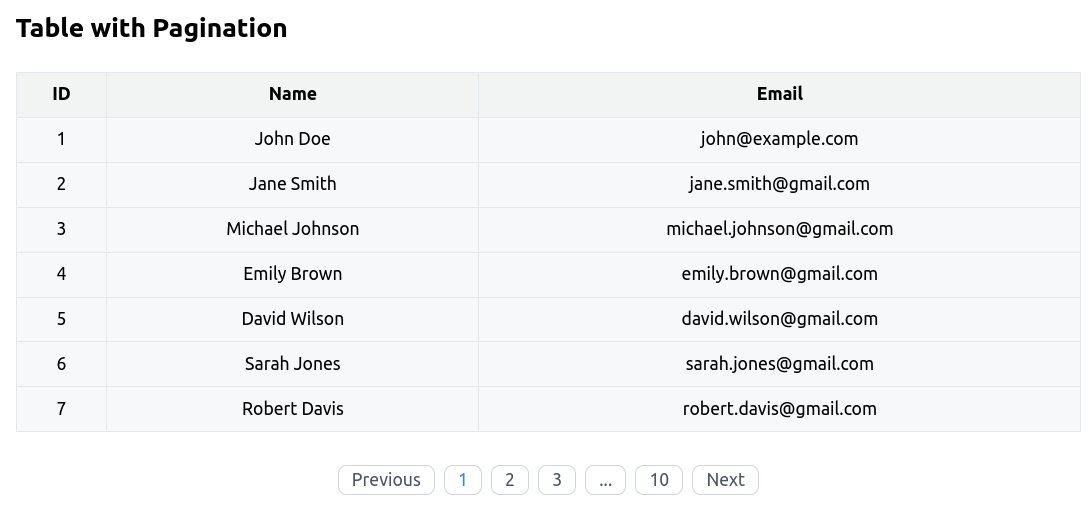Select ID cell for Robert Davis
Viewport: 1092px width, 506px height.
(61, 409)
